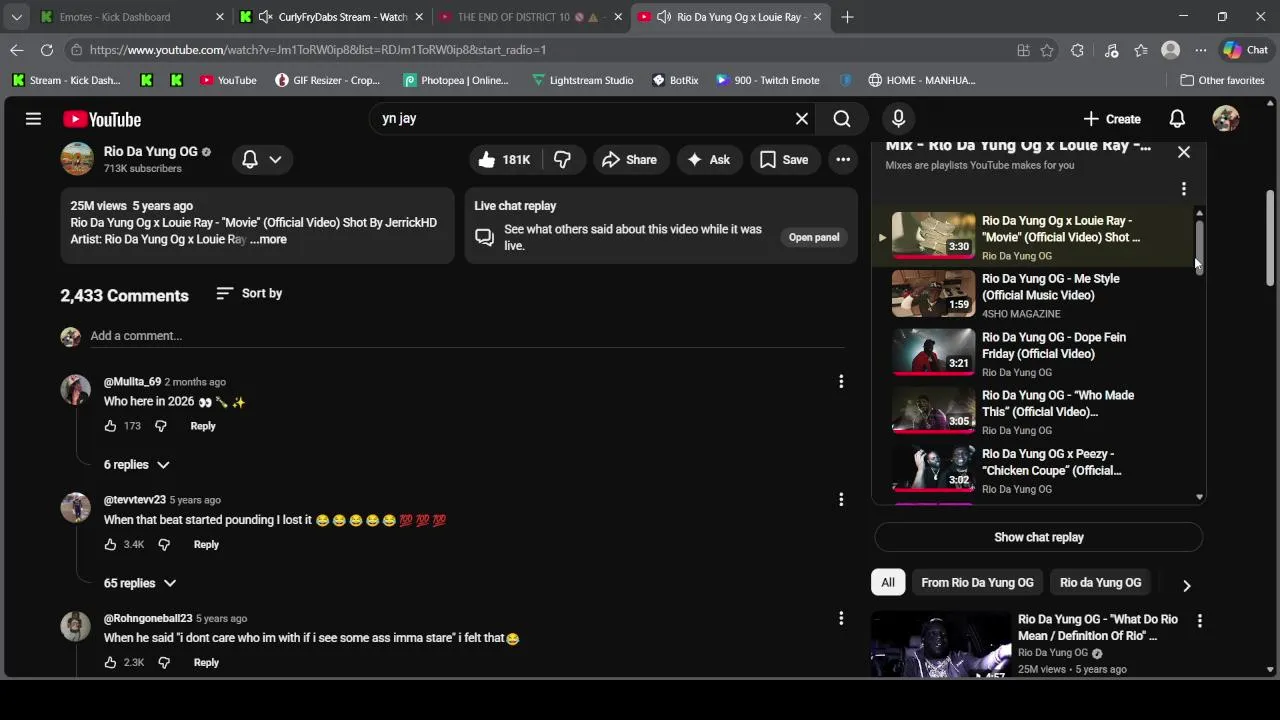Select From Rio Da Yung OG chip
The width and height of the screenshot is (1280, 720).
977,582
